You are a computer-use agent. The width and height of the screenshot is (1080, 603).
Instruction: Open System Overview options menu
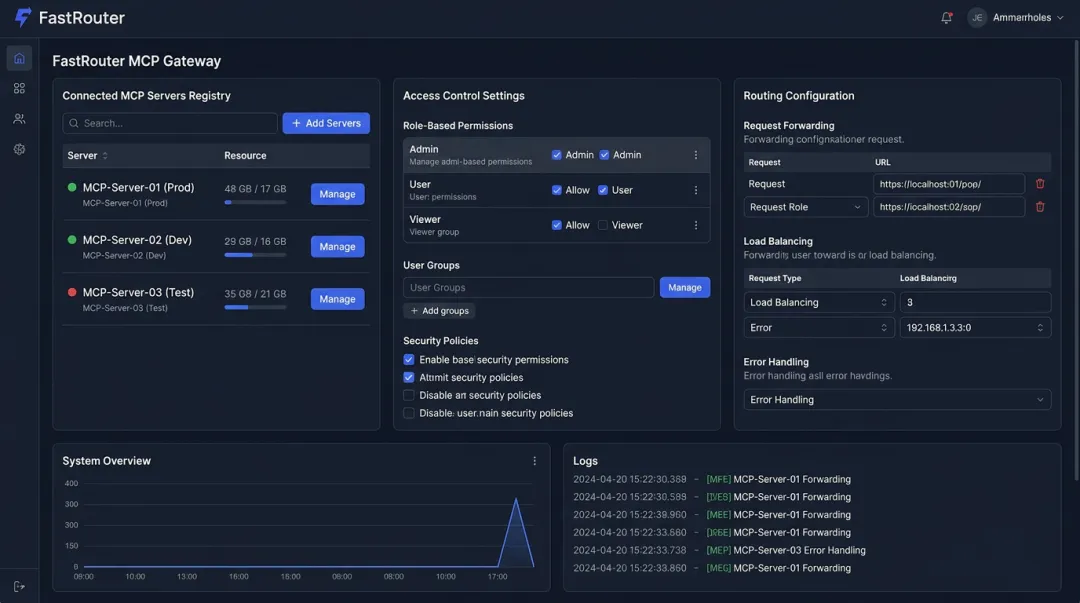coord(534,461)
